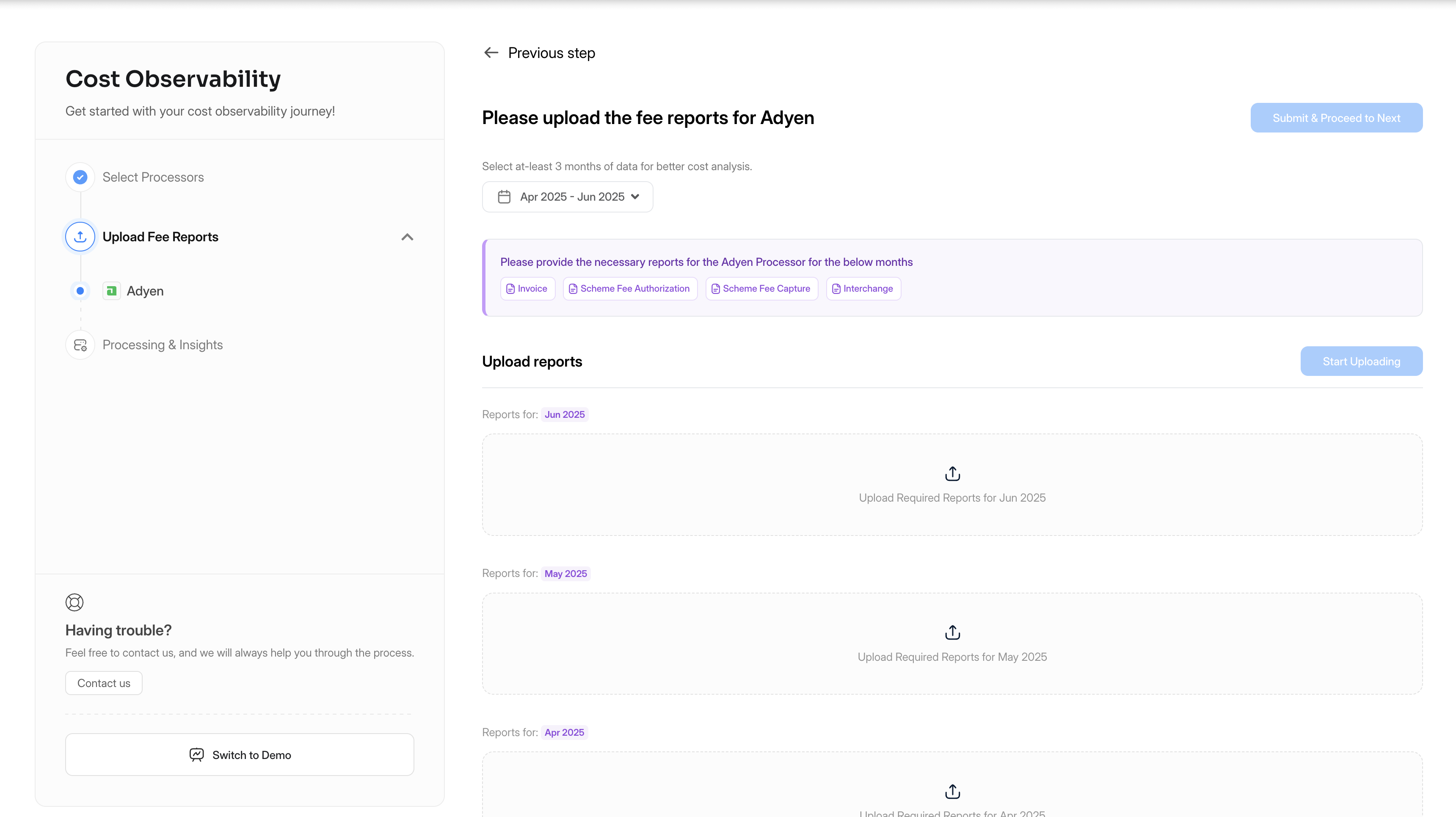The image size is (1456, 817).
Task: Click the lifebuoy help icon
Action: [x=74, y=602]
